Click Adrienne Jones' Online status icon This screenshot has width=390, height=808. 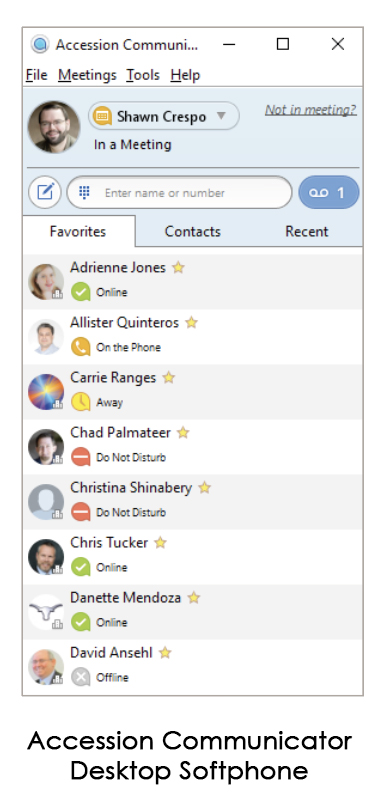tap(81, 292)
